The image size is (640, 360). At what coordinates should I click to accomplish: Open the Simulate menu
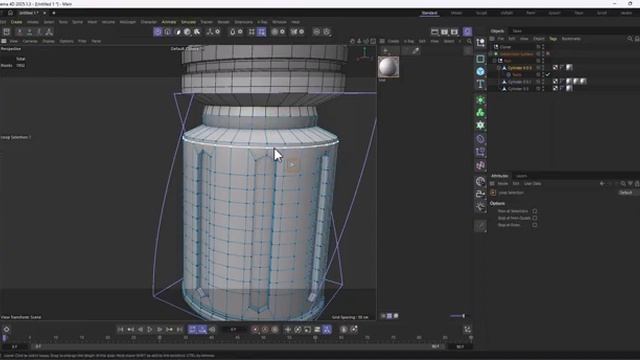point(188,22)
